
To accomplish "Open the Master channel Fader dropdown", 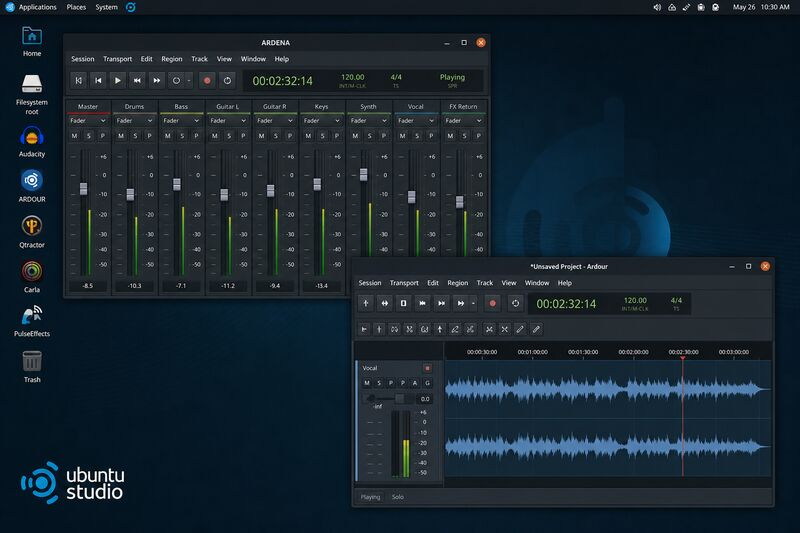I will click(x=88, y=121).
